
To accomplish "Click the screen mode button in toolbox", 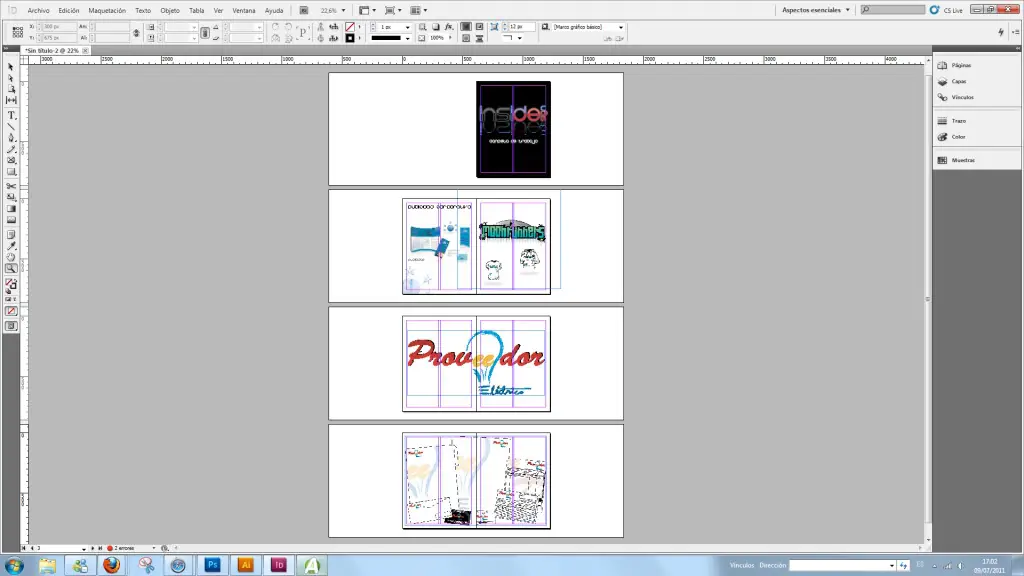I will 11,326.
